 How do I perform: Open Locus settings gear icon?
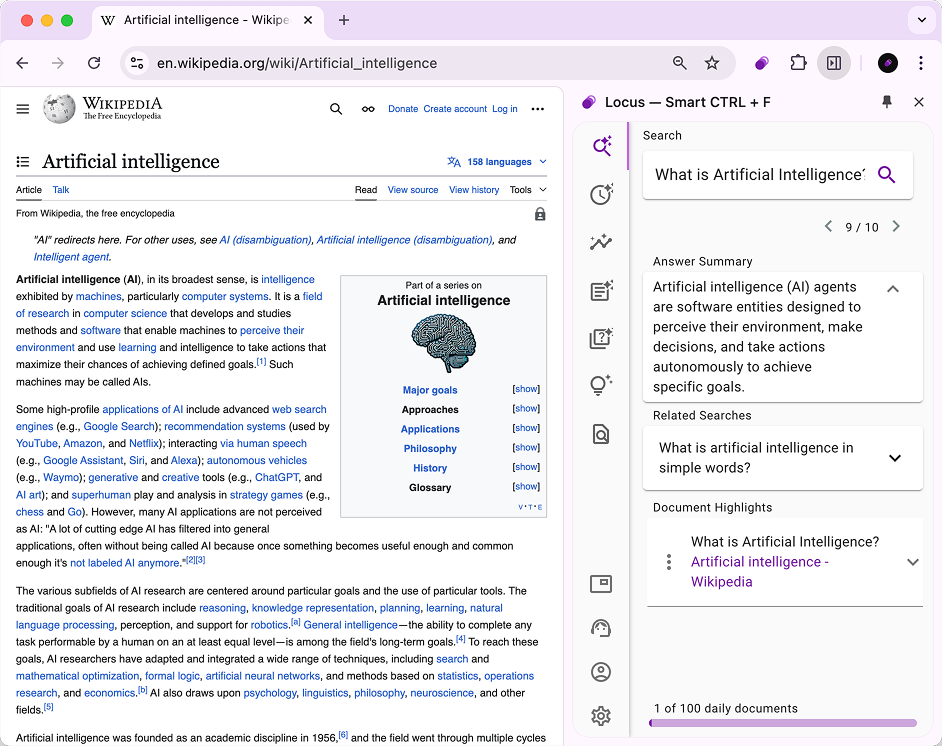click(x=601, y=716)
